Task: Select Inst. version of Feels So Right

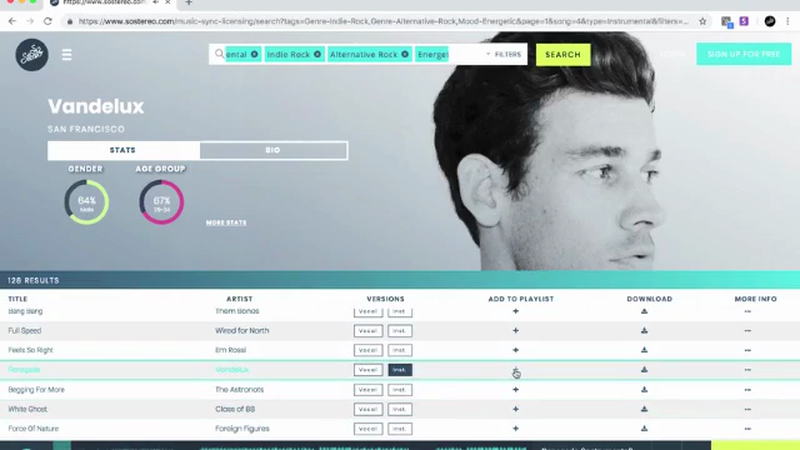Action: pyautogui.click(x=399, y=350)
